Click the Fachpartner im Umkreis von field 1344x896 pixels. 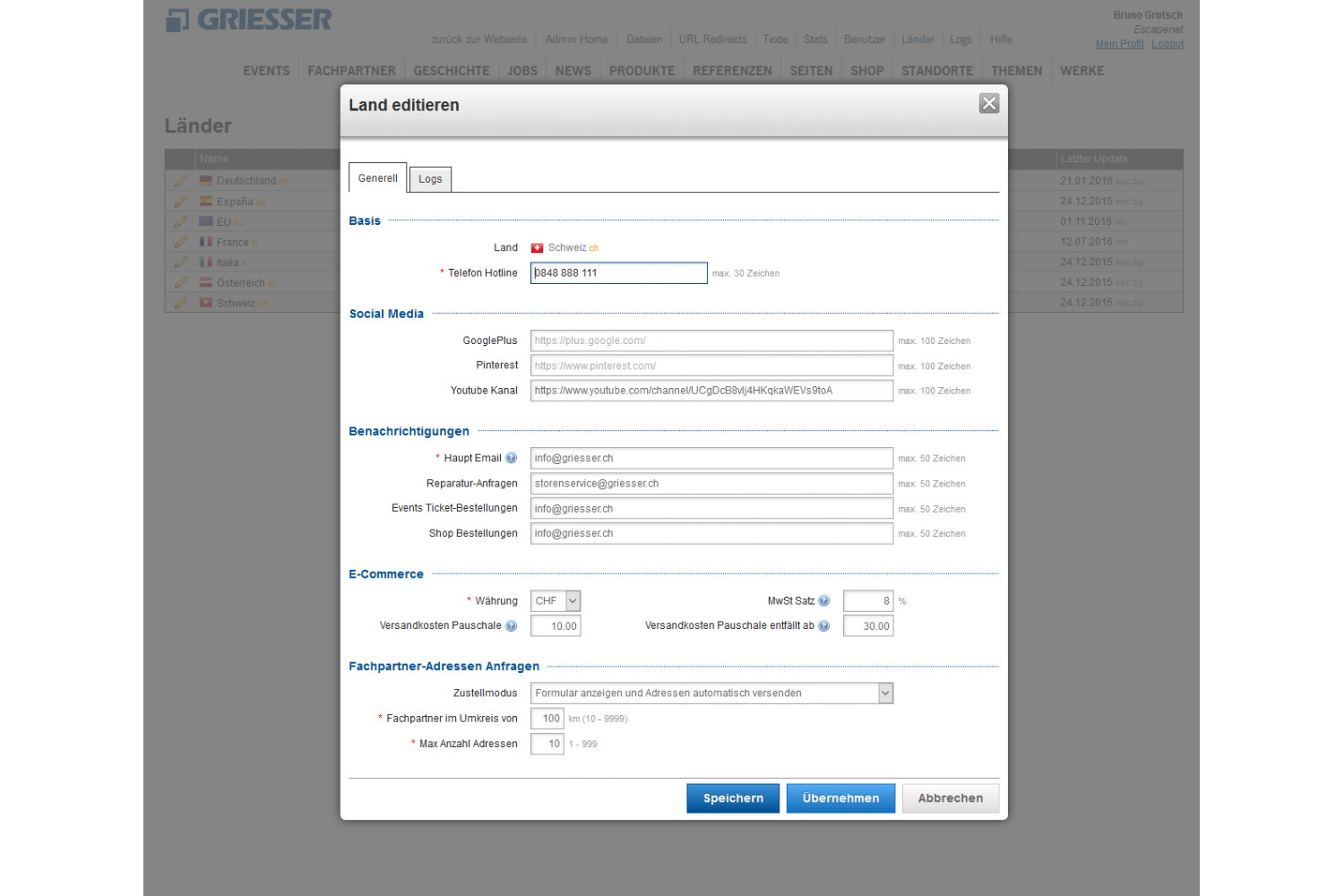point(547,719)
